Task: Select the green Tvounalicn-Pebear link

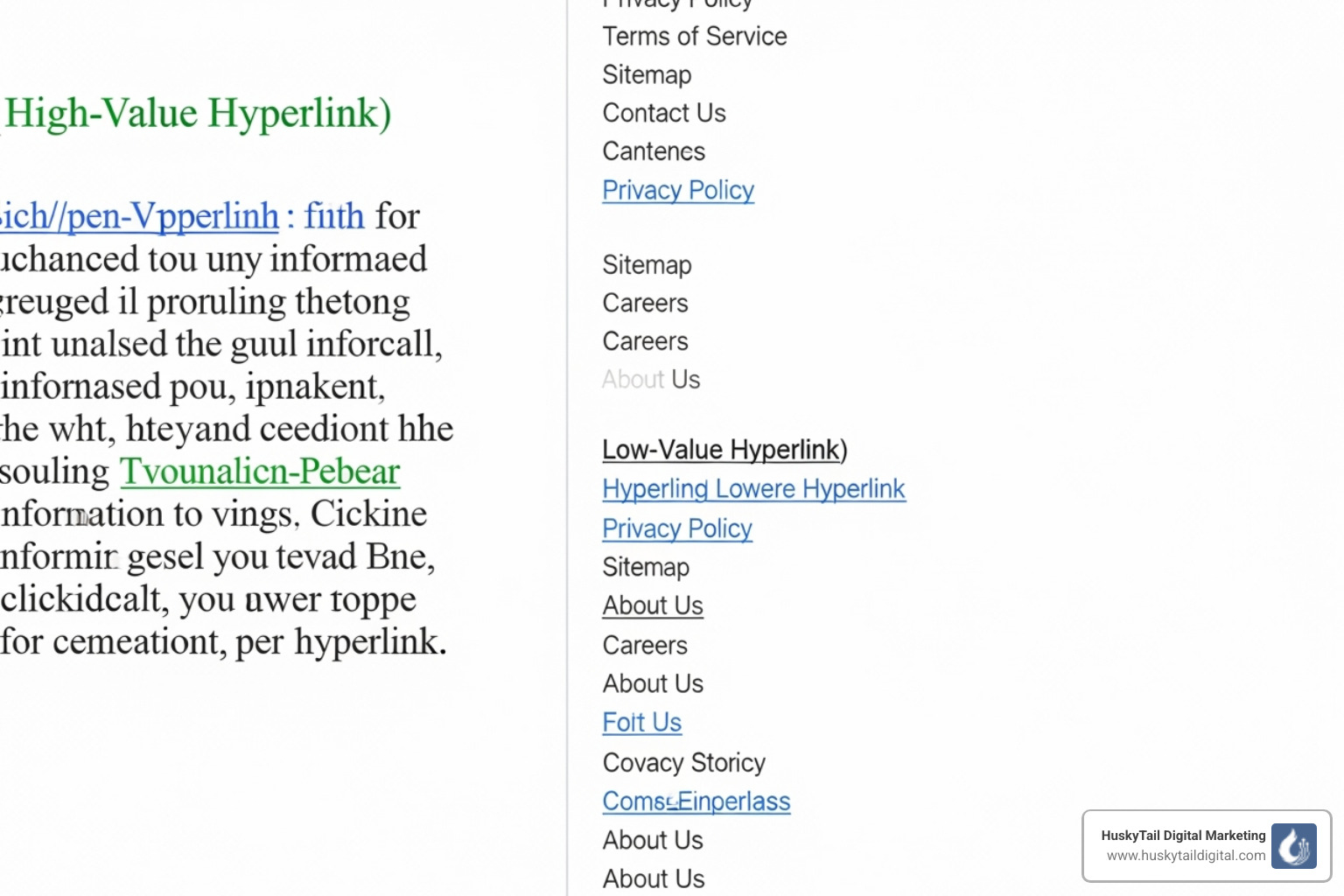Action: coord(260,471)
